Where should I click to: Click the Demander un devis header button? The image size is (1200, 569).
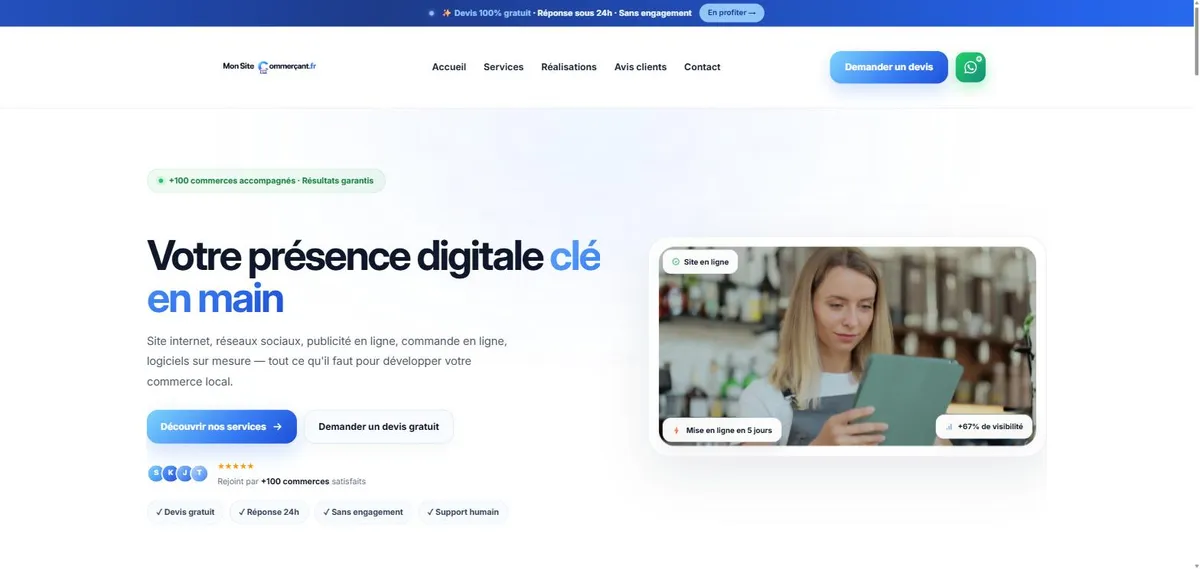pos(889,67)
